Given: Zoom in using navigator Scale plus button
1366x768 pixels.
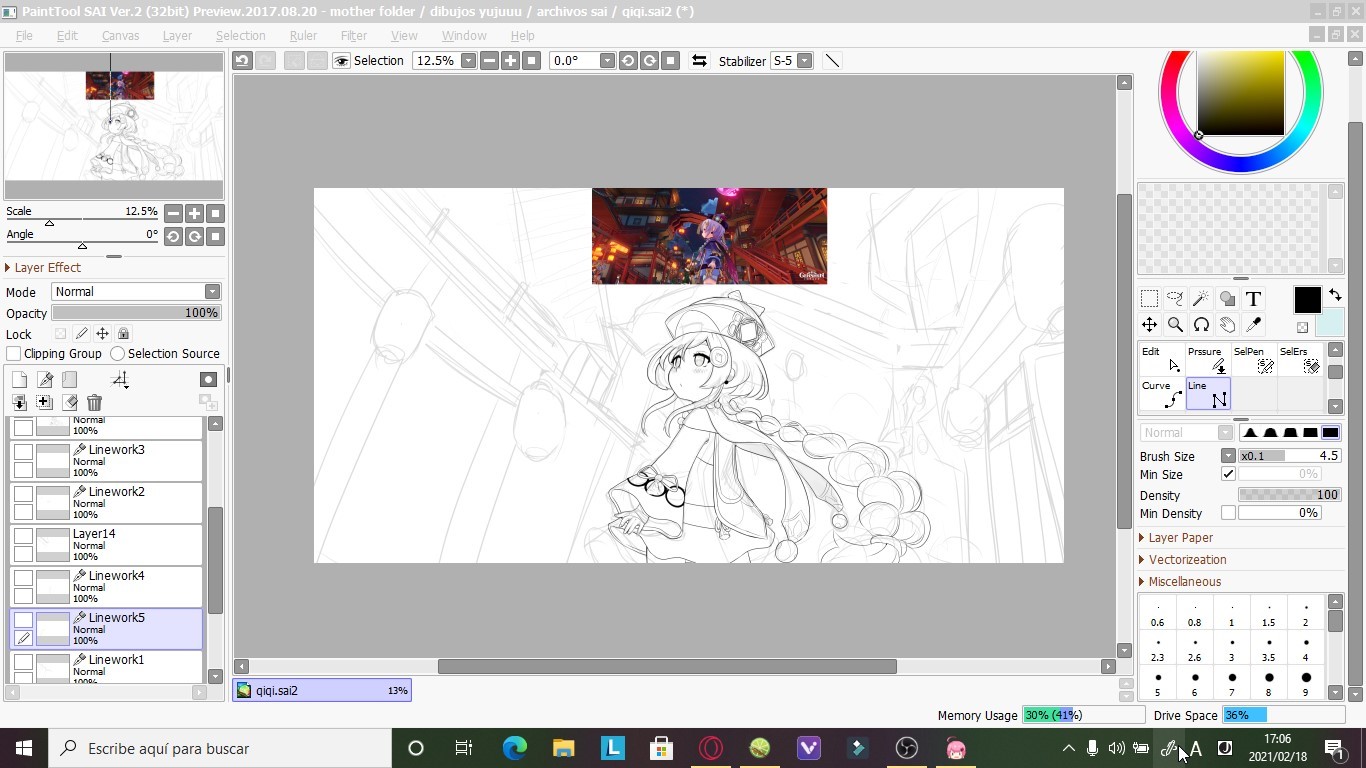Looking at the screenshot, I should coord(194,213).
